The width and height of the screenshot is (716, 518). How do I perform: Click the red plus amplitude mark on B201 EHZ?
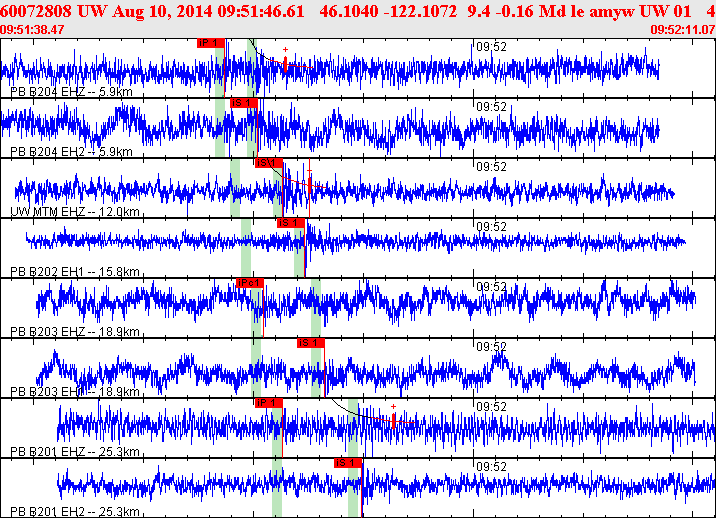393,407
